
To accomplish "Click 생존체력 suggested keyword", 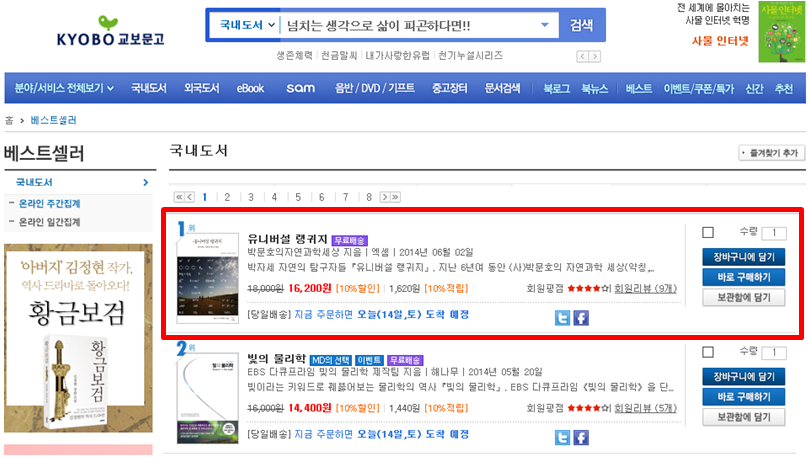I will pos(294,55).
